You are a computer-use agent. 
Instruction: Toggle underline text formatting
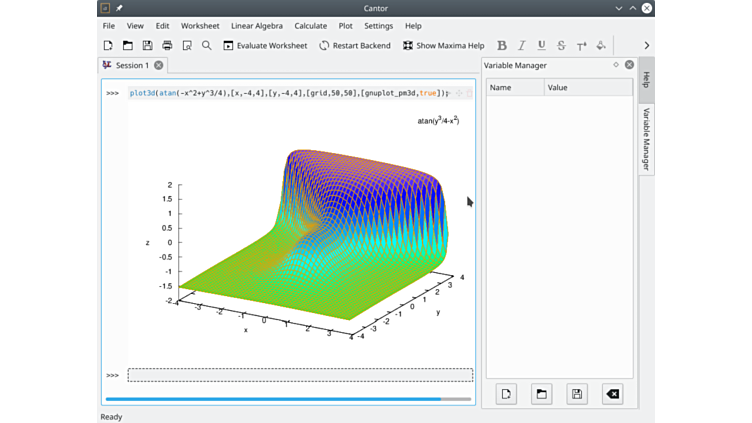coord(542,45)
